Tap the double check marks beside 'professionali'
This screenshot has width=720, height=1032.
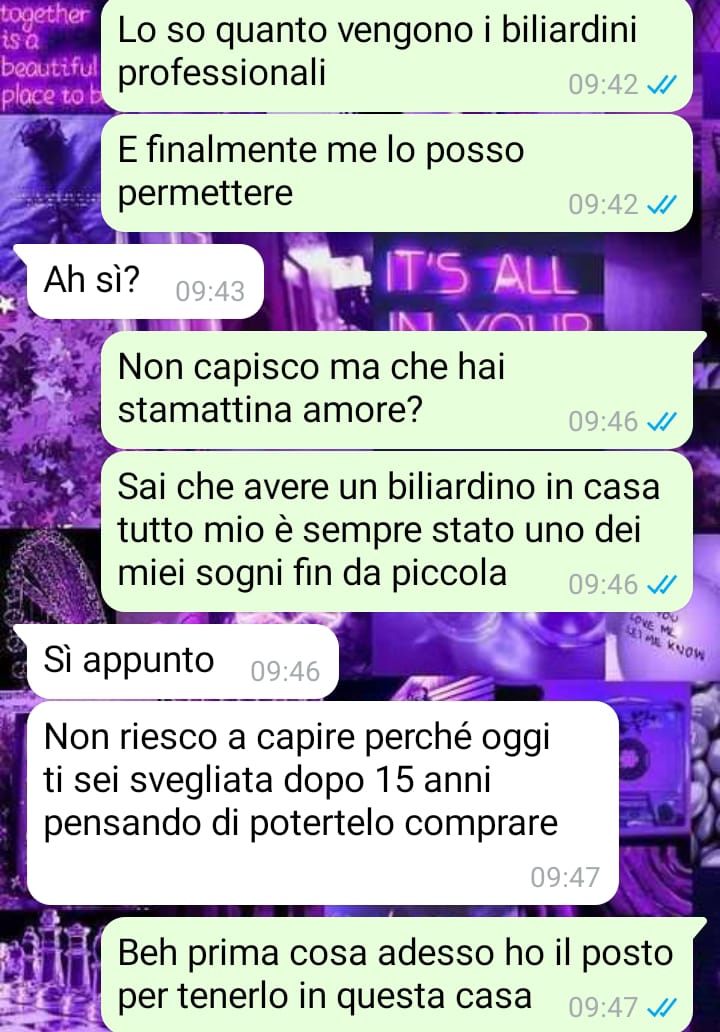pyautogui.click(x=661, y=85)
